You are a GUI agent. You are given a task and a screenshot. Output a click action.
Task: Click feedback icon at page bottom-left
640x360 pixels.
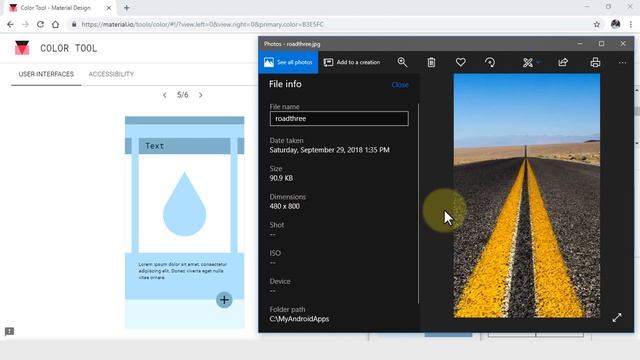pyautogui.click(x=9, y=331)
